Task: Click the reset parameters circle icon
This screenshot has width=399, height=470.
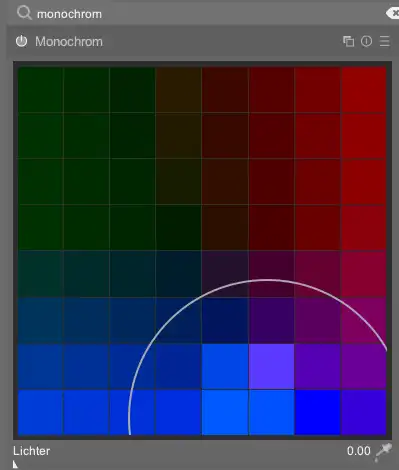Action: pos(366,41)
